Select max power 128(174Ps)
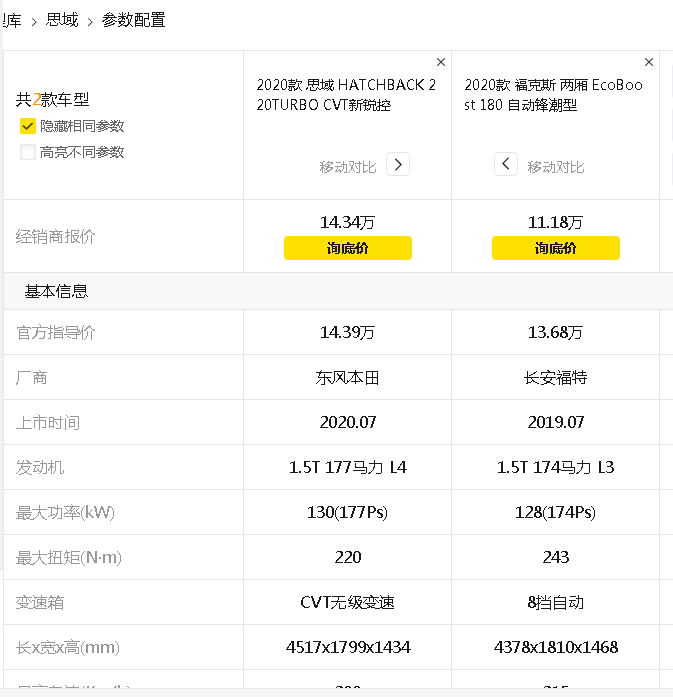673x697 pixels. coord(555,513)
